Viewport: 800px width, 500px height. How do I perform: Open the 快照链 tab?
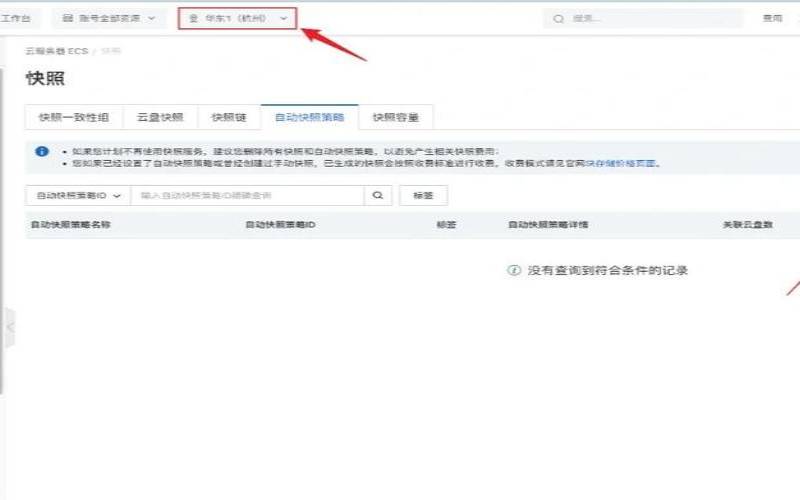click(228, 117)
